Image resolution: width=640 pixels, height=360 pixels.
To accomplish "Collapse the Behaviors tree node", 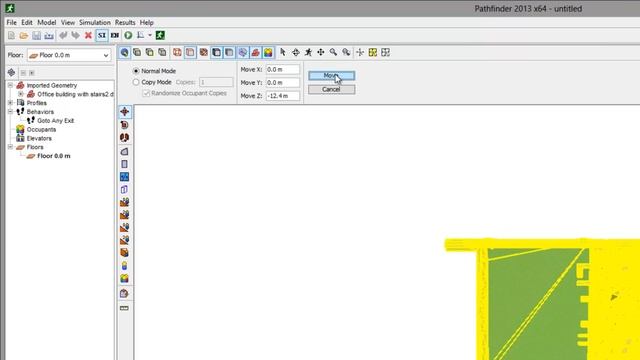I will [11, 111].
